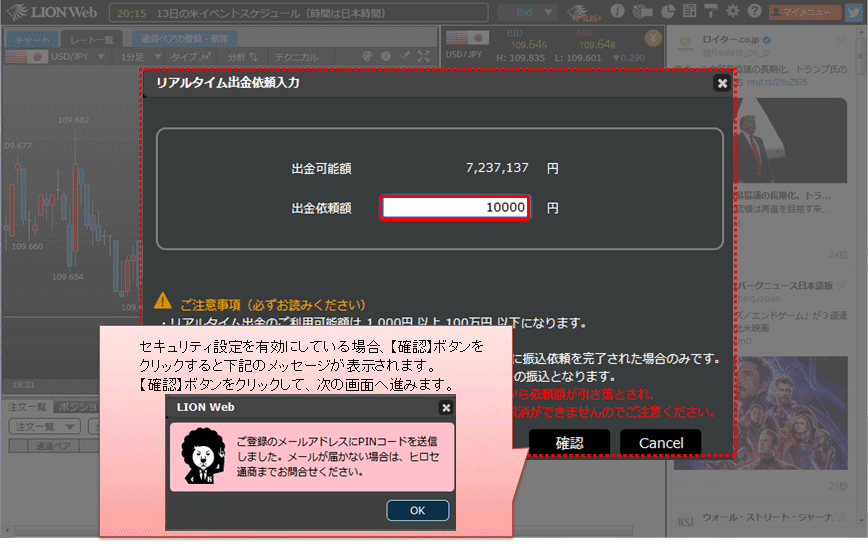The image size is (868, 544).
Task: Click the info (i) icon in top toolbar
Action: (618, 12)
